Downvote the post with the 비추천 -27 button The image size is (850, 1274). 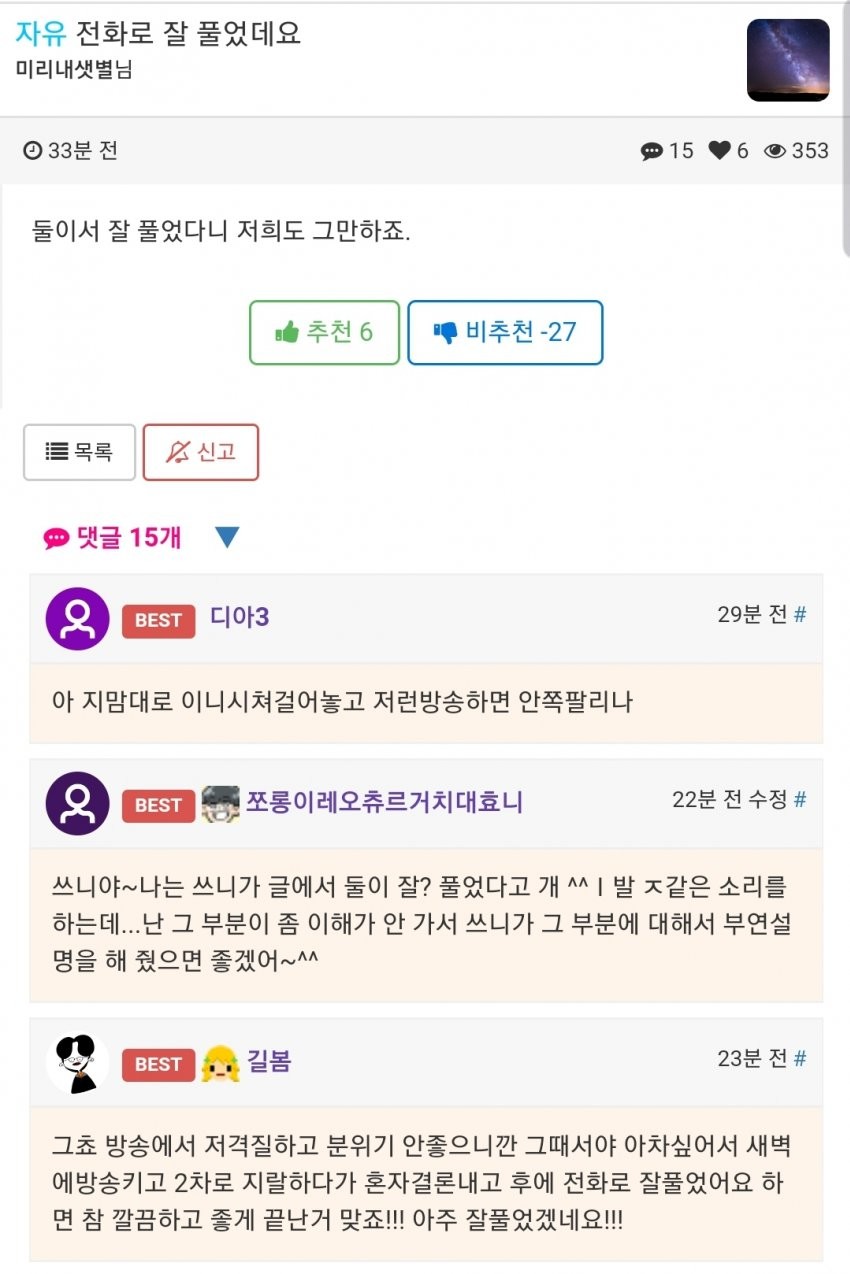[x=505, y=332]
